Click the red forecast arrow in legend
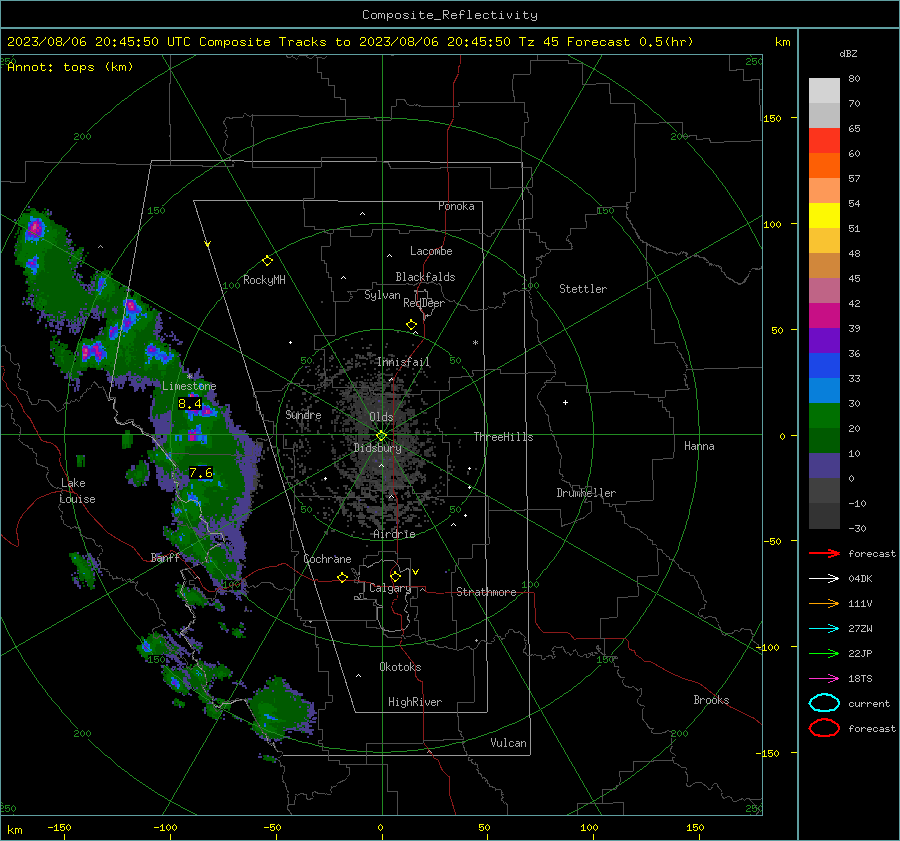This screenshot has height=841, width=900. (824, 553)
